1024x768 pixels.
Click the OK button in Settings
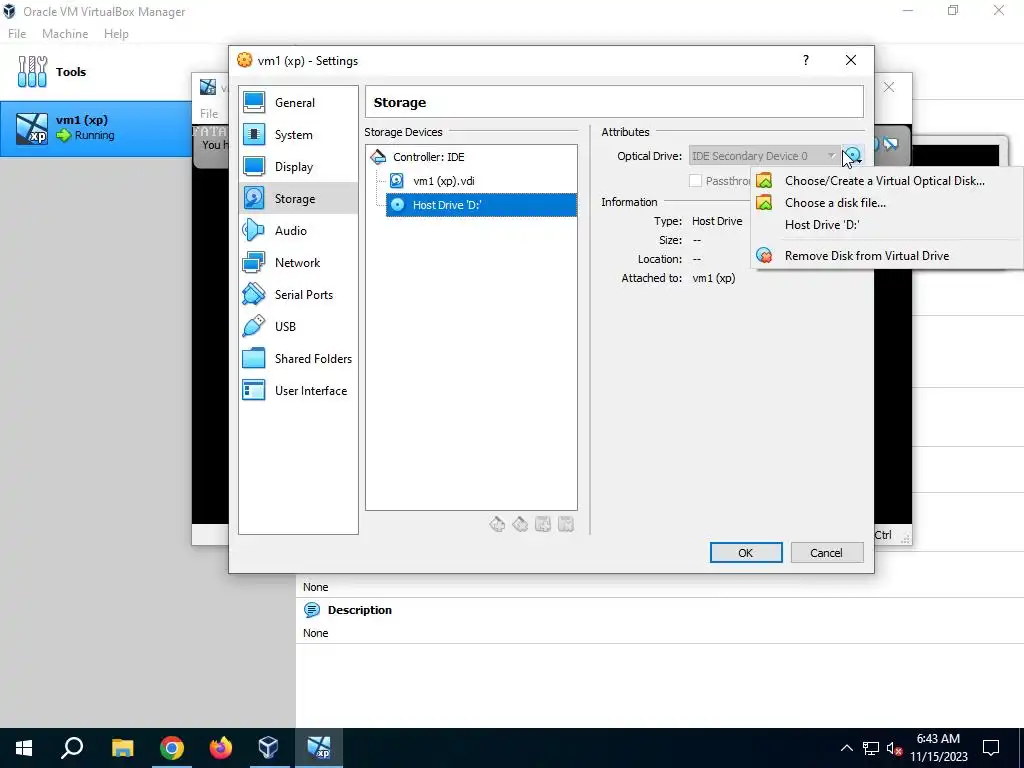coord(746,552)
